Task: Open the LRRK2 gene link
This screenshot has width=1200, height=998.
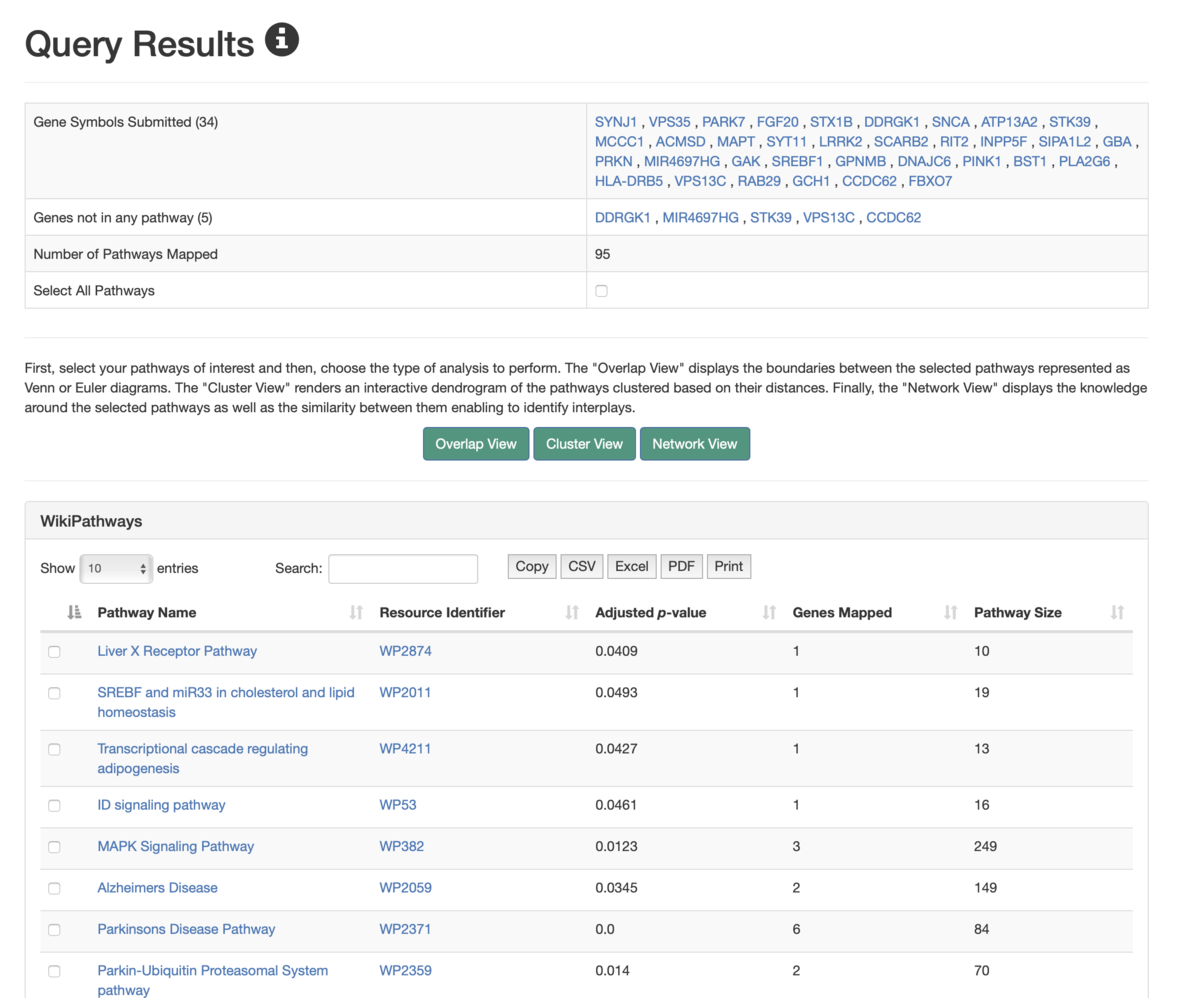Action: coord(840,141)
